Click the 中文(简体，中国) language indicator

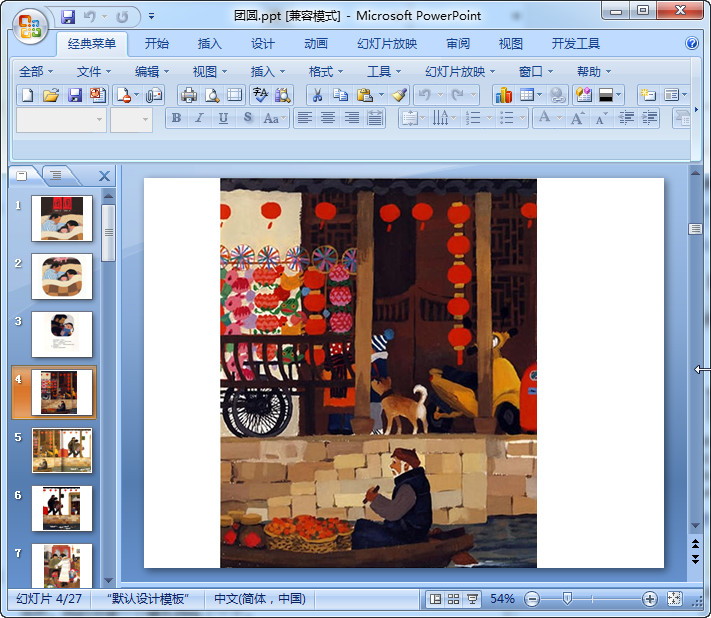point(260,599)
